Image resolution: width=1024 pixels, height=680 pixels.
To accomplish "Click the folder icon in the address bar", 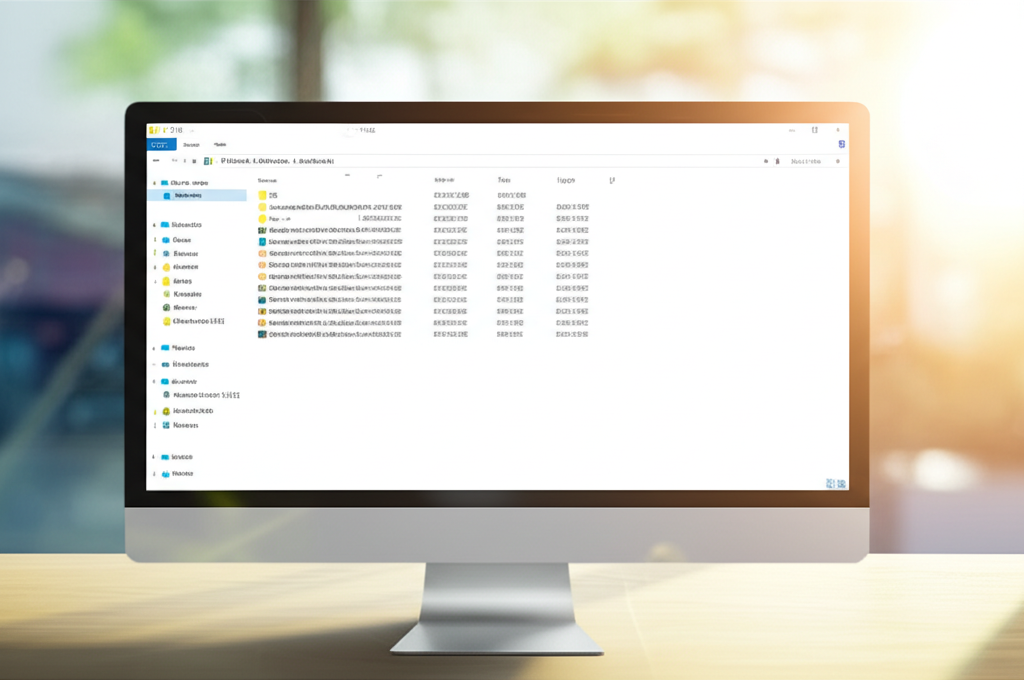I will (208, 160).
